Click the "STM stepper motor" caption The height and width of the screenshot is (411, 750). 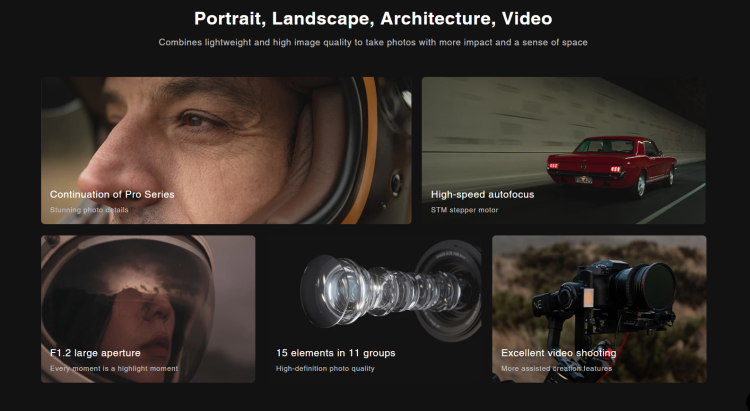[x=465, y=210]
